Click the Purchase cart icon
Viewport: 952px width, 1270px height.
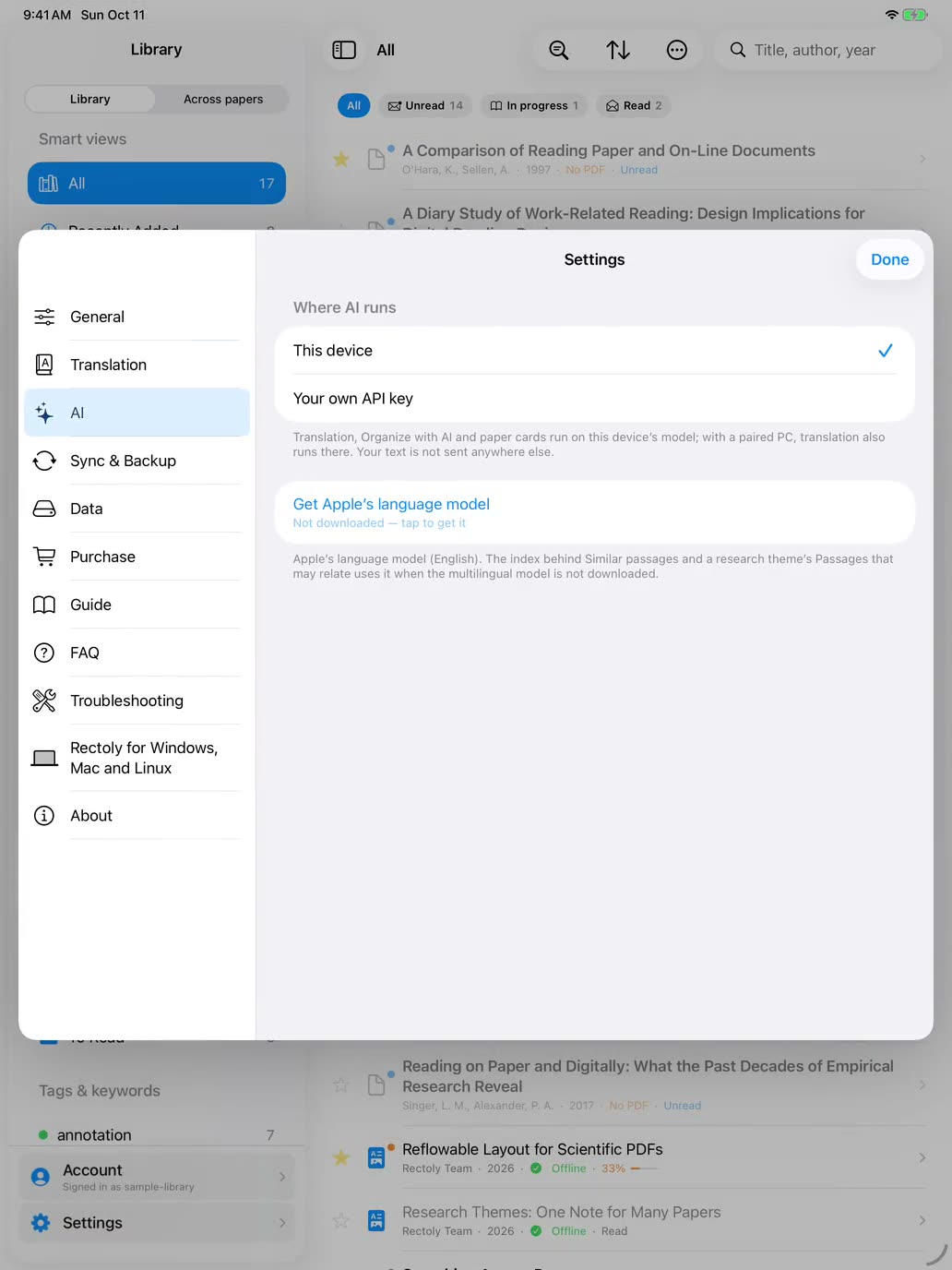tap(44, 557)
